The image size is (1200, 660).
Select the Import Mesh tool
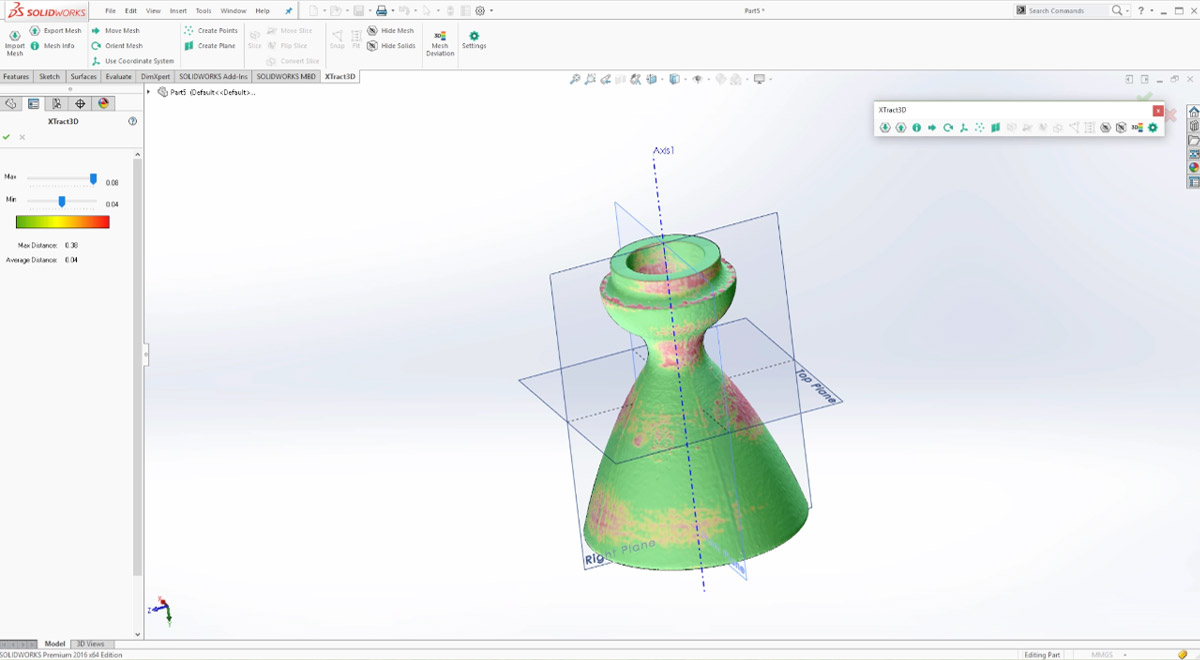click(x=14, y=40)
